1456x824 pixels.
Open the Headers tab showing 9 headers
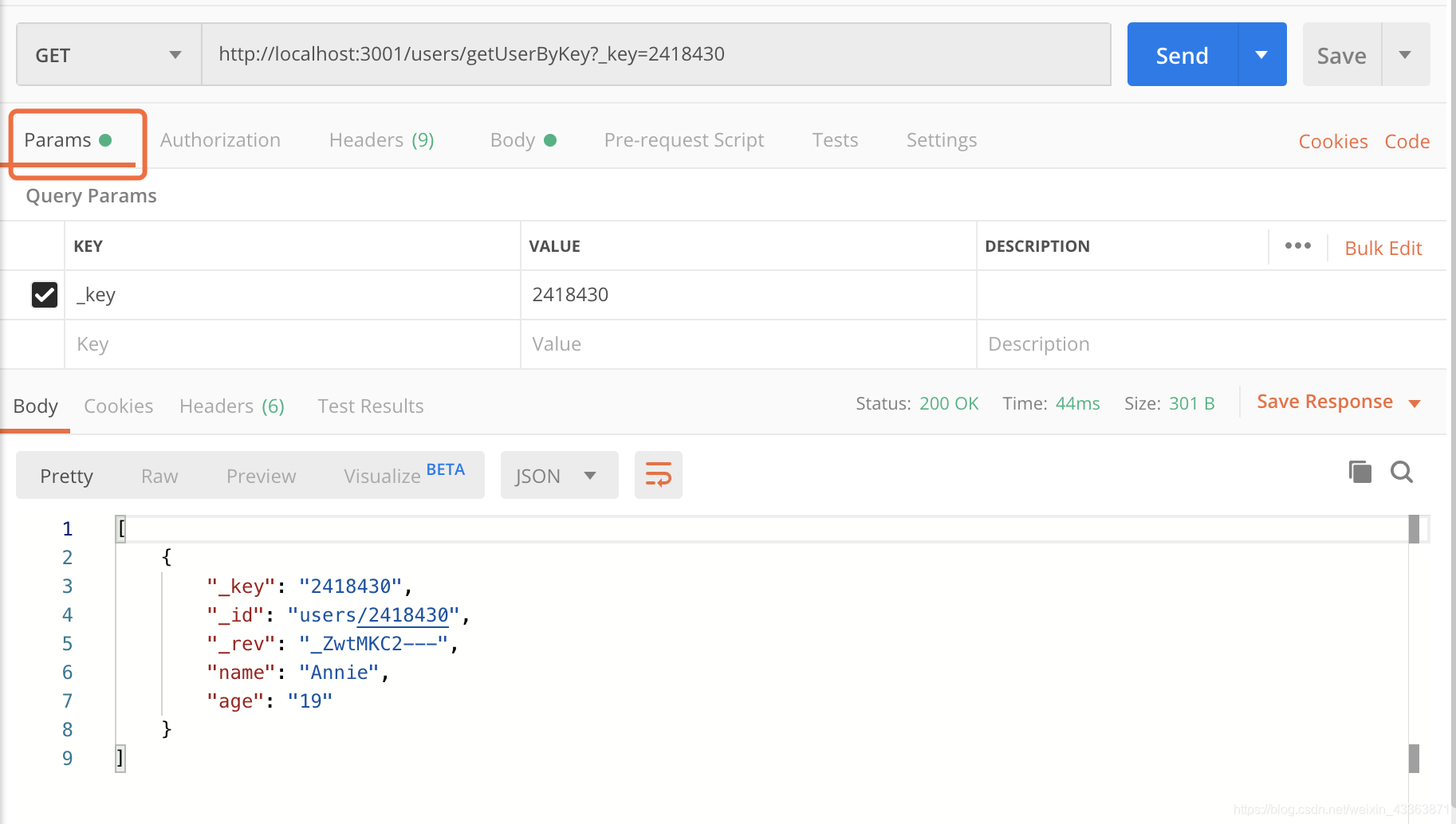(x=381, y=139)
